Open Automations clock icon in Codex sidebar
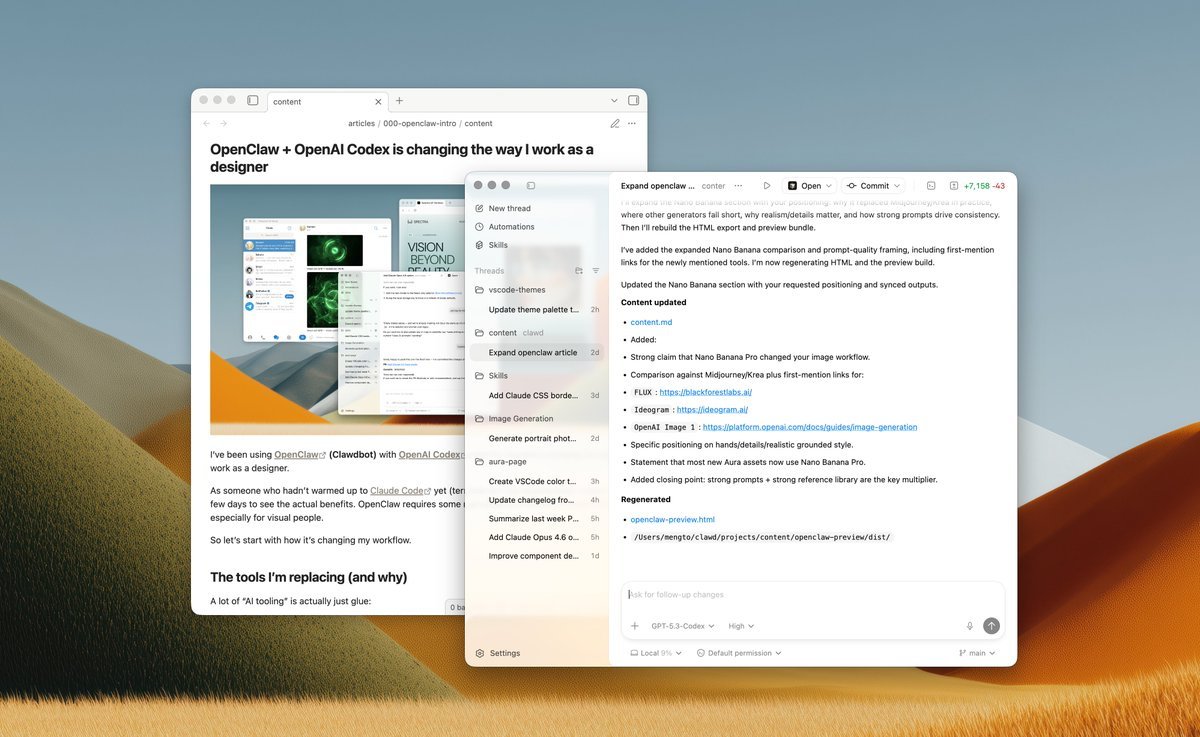The height and width of the screenshot is (737, 1200). pyautogui.click(x=480, y=227)
